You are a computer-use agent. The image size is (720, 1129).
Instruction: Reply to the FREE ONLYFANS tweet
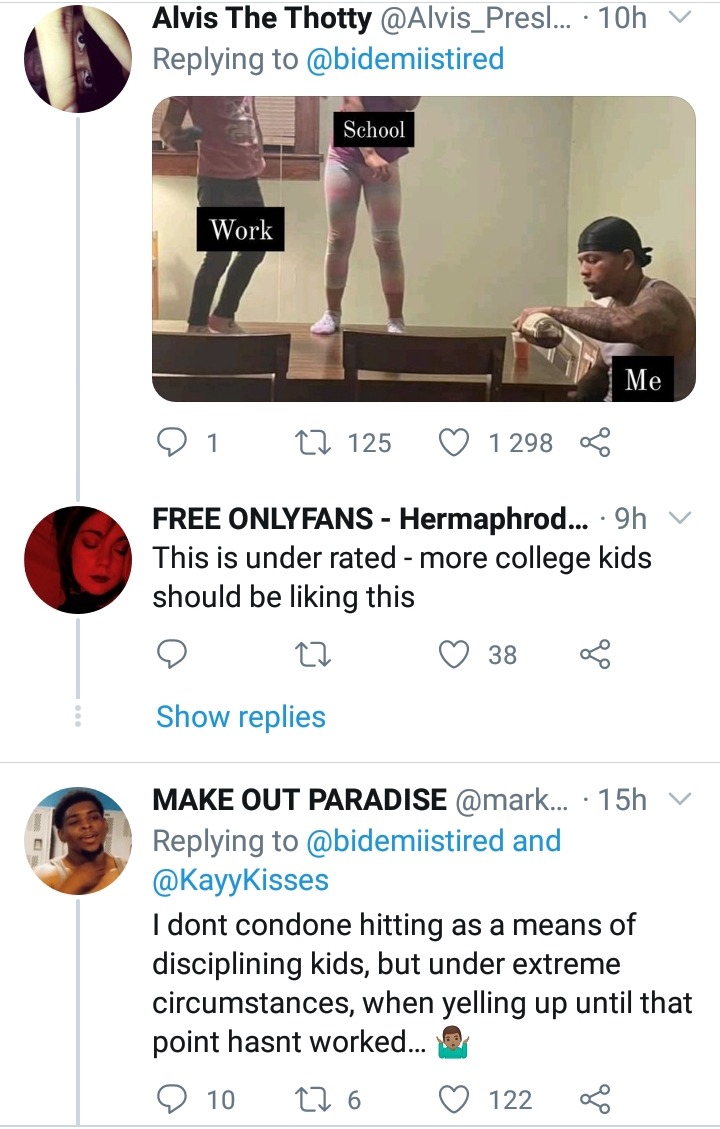coord(172,654)
